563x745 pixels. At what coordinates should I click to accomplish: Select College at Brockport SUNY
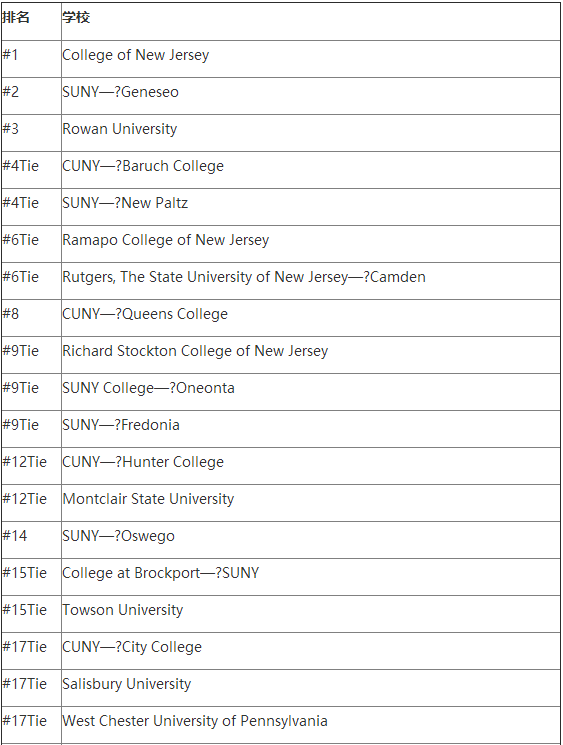click(x=161, y=573)
